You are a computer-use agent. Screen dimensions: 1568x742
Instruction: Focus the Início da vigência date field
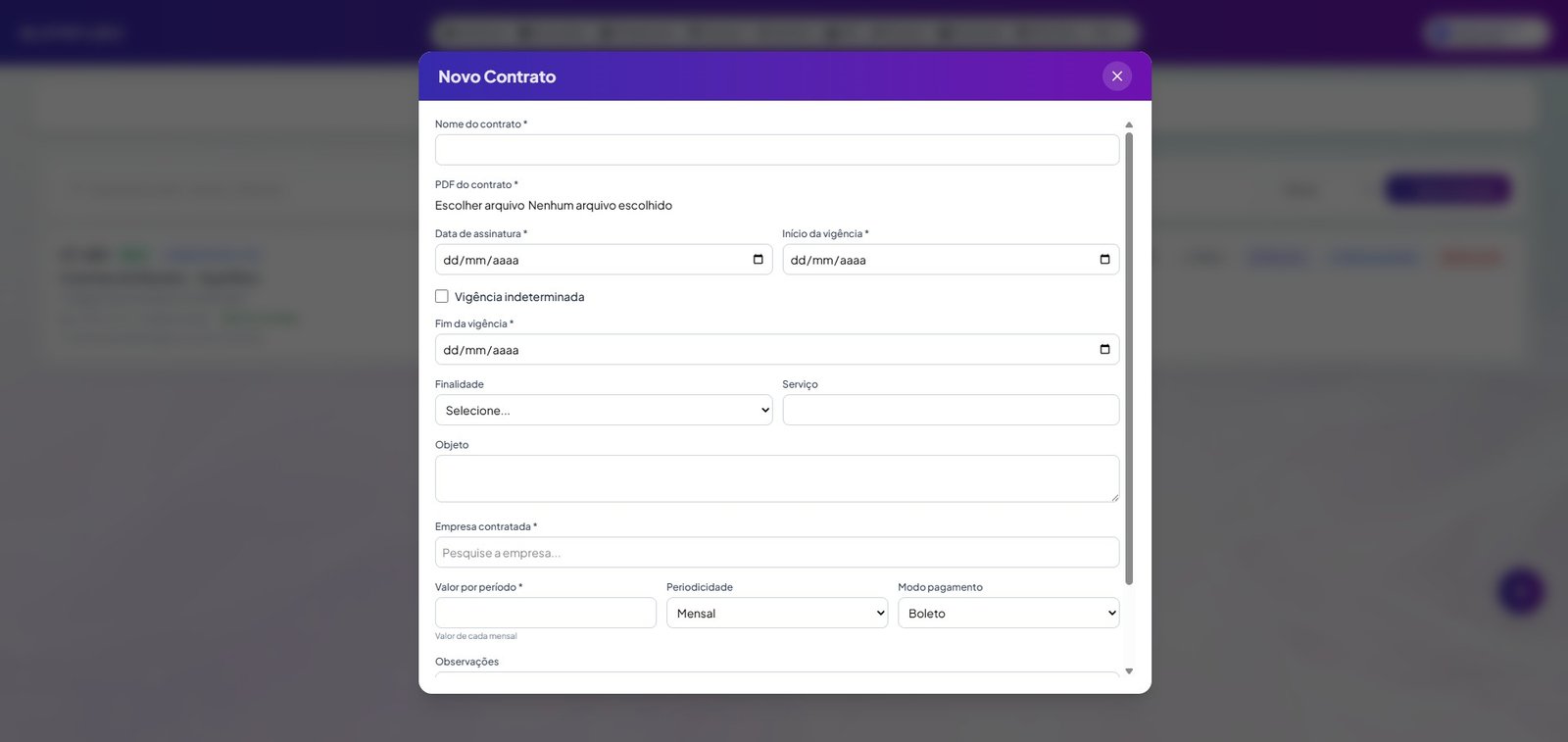tap(951, 260)
